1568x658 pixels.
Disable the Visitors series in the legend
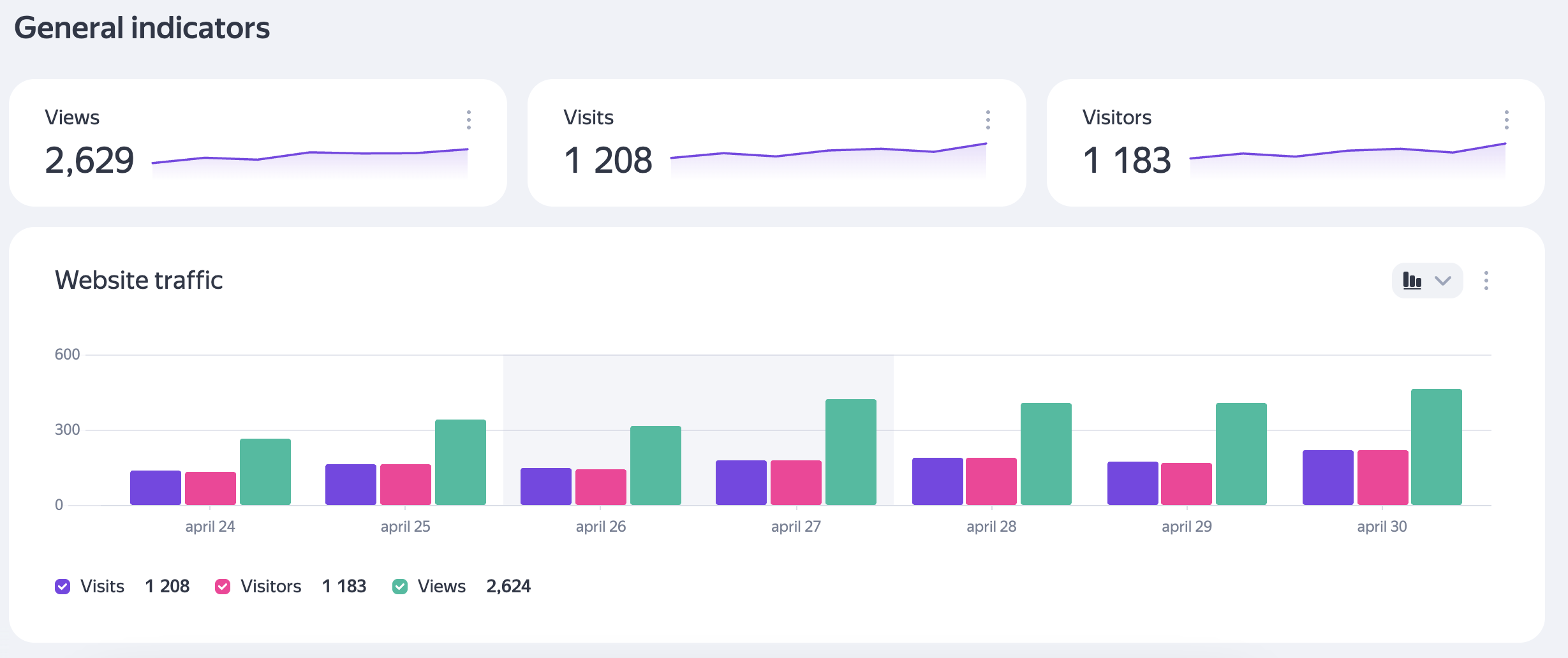[x=223, y=585]
